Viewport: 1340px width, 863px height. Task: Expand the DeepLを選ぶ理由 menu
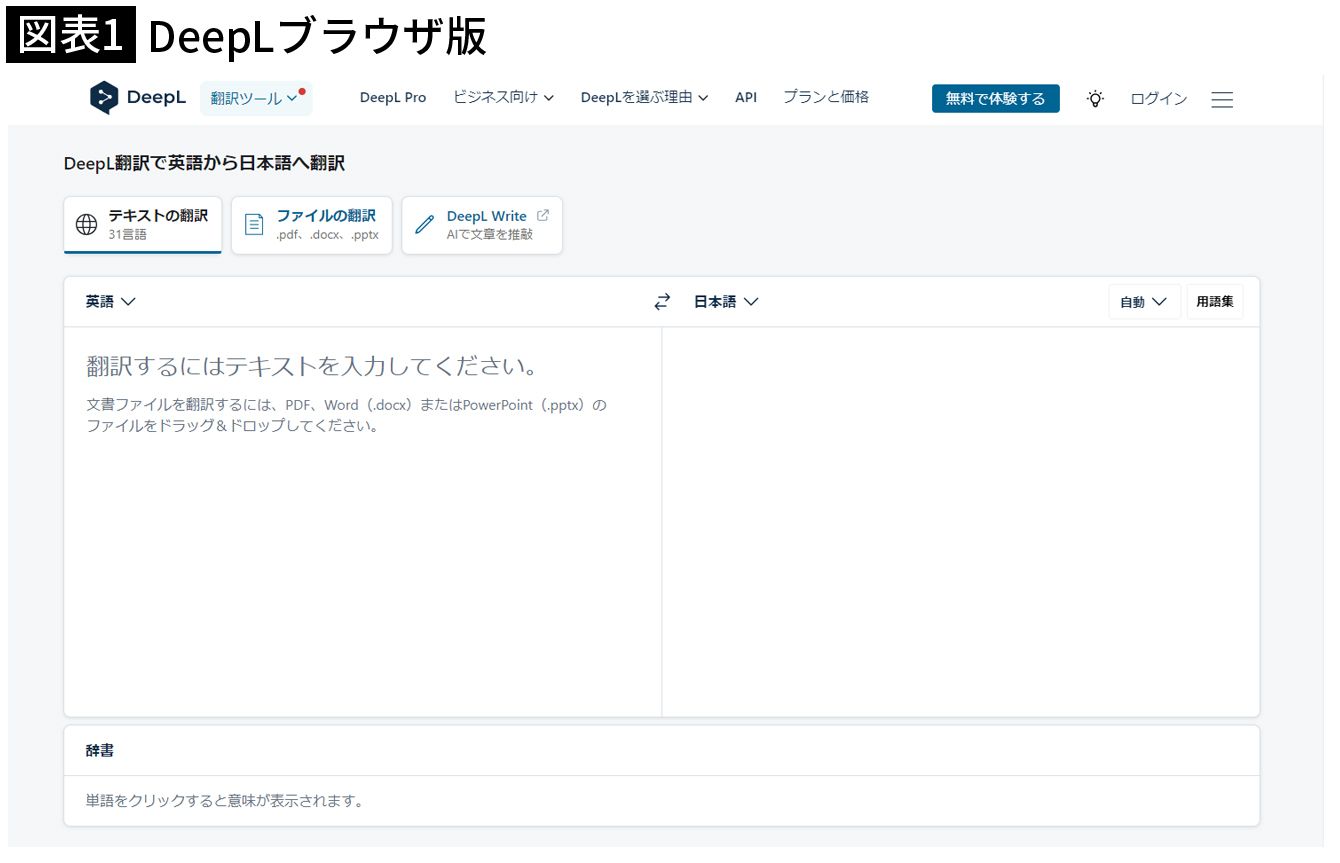(644, 97)
